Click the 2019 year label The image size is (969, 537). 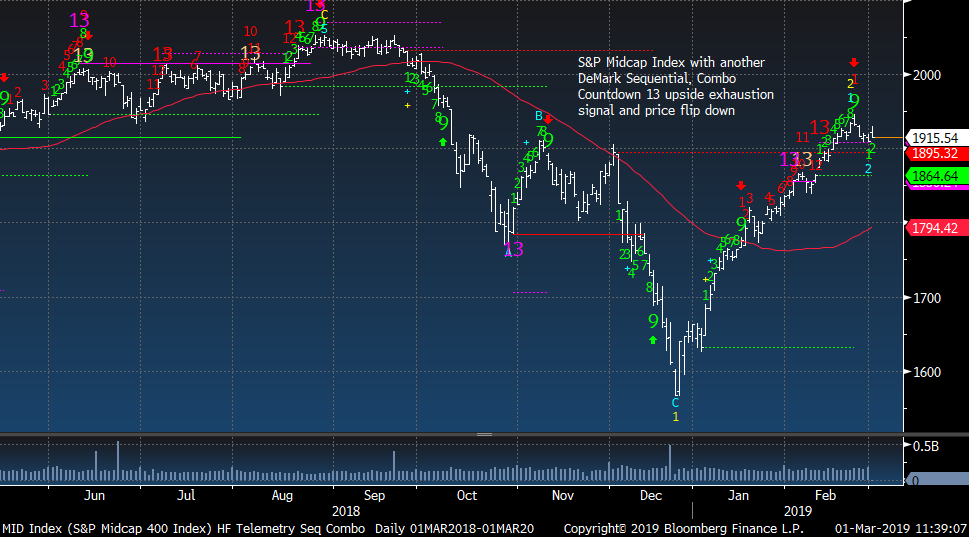tap(797, 511)
